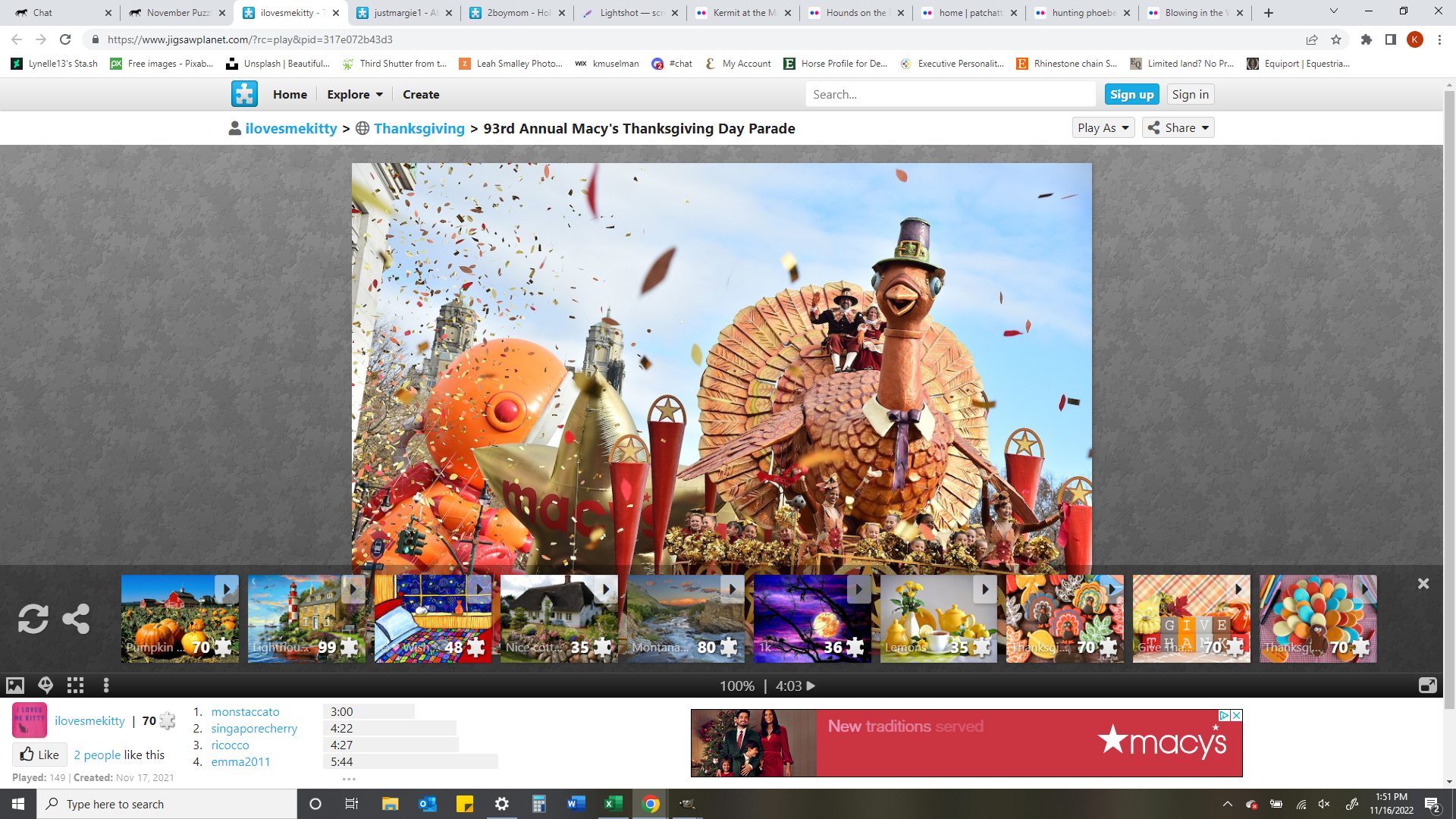Open monstaccato leaderboard profile
This screenshot has width=1456, height=819.
pyautogui.click(x=245, y=711)
